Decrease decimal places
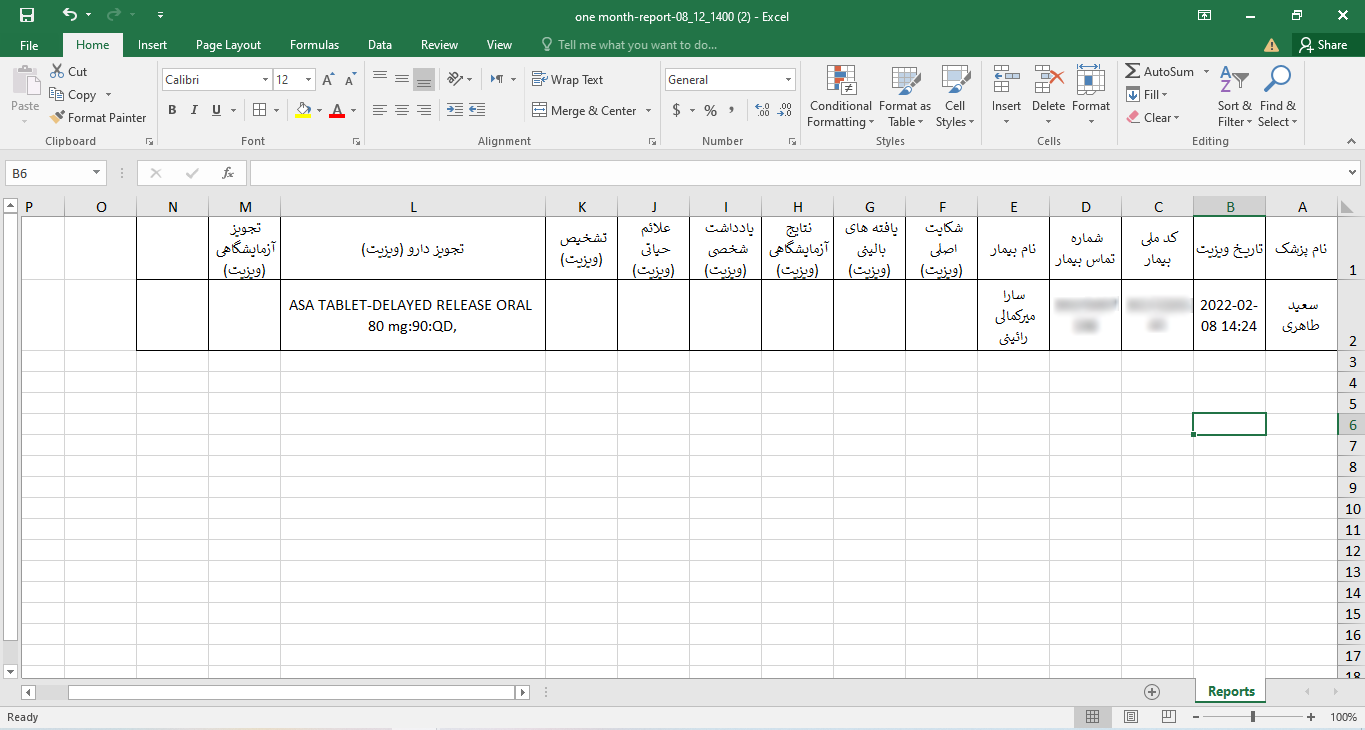This screenshot has height=730, width=1365. point(785,110)
